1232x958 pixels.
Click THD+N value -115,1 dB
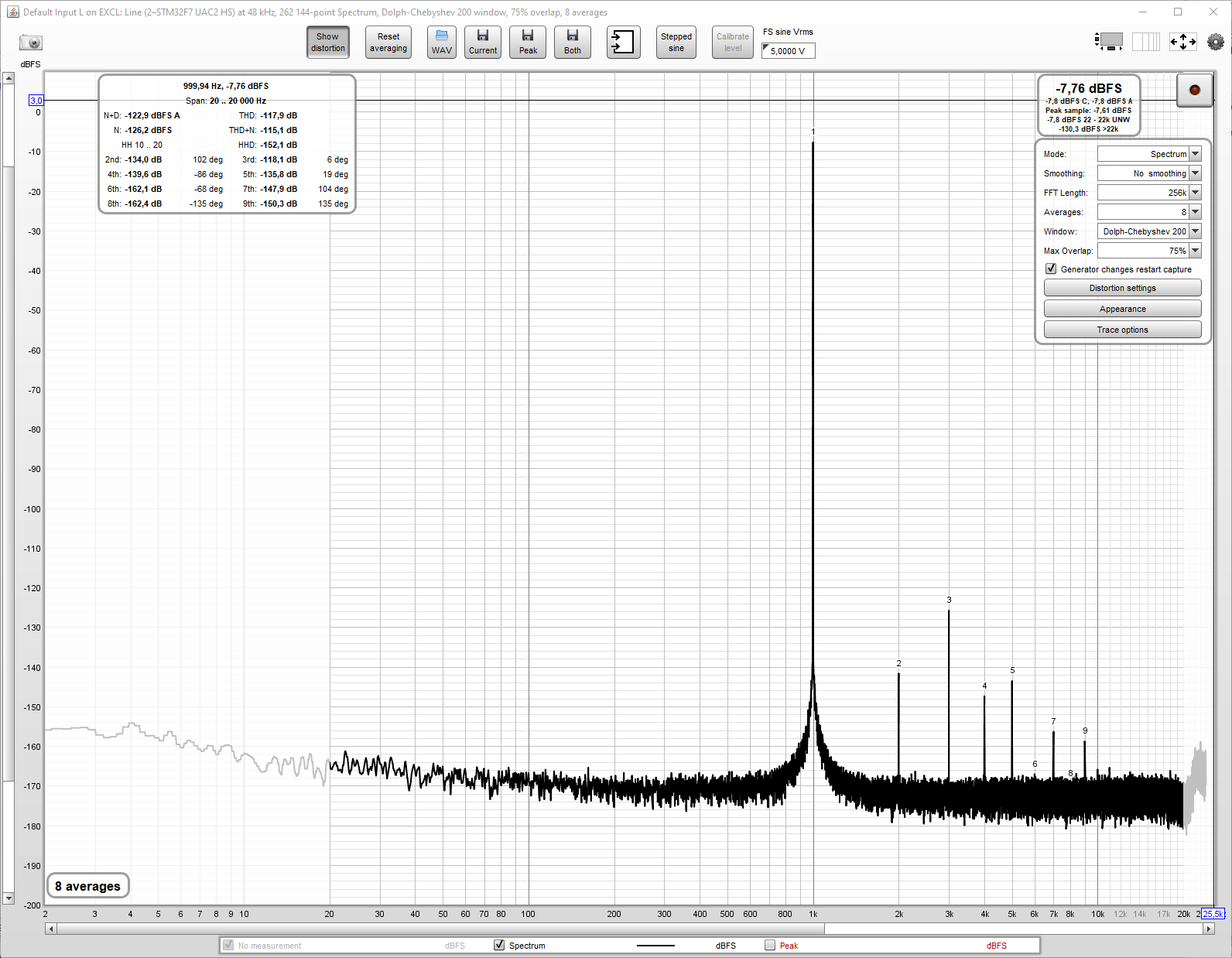click(279, 130)
